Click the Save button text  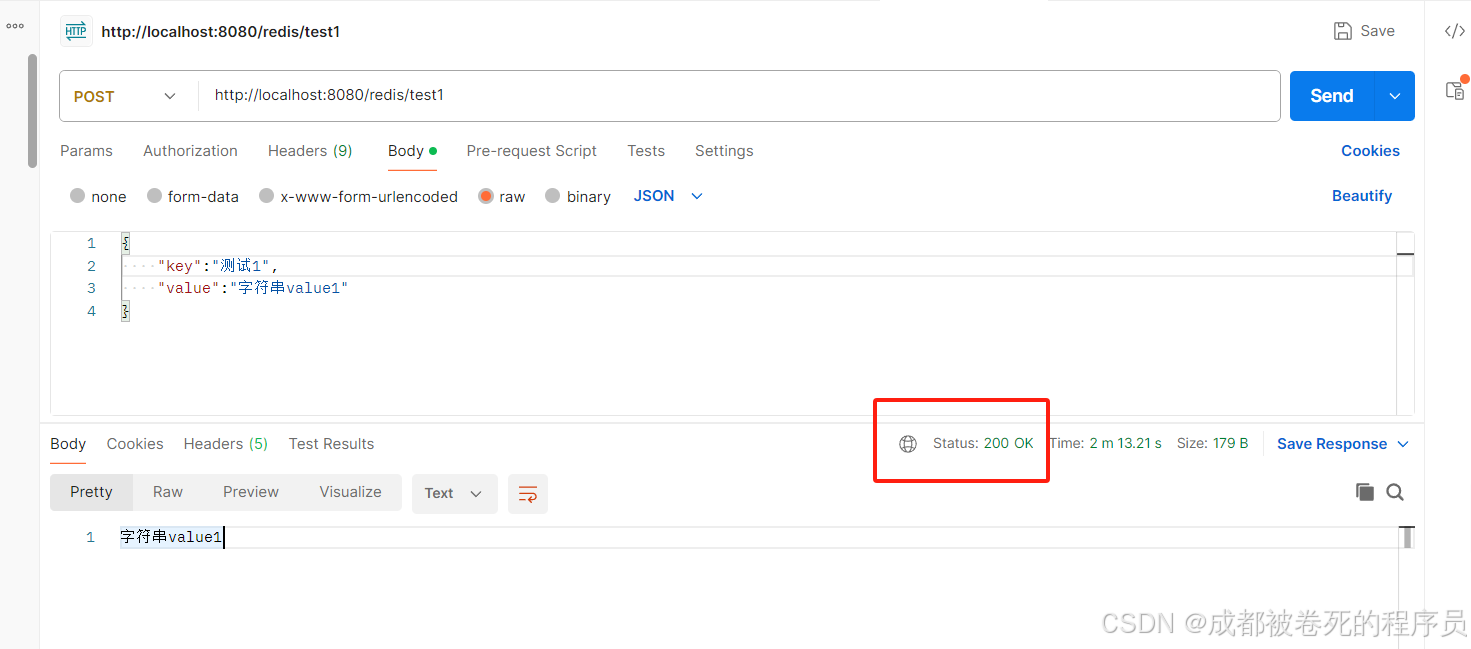tap(1377, 31)
